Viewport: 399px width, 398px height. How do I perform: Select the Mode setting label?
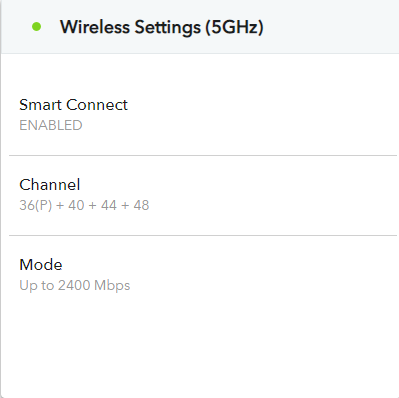coord(41,265)
